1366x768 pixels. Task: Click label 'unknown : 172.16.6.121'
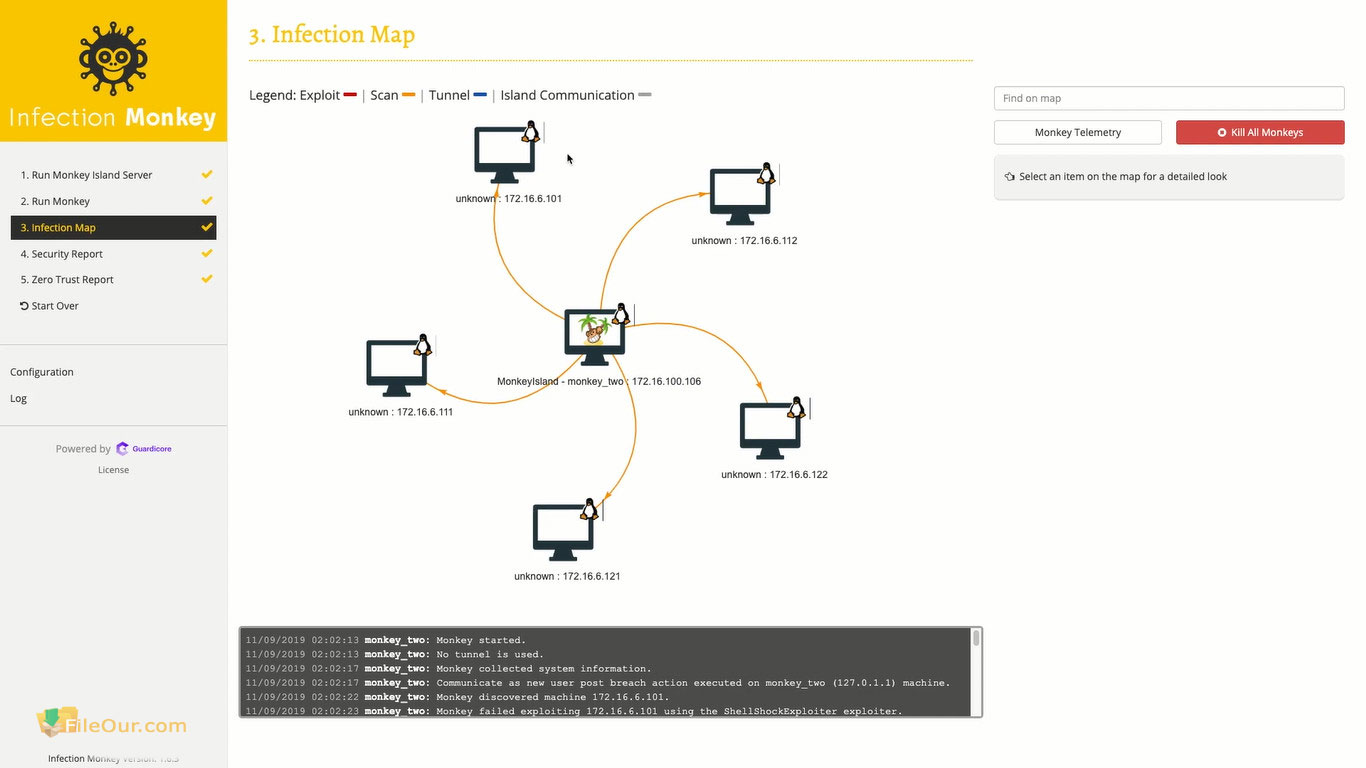[x=567, y=577]
